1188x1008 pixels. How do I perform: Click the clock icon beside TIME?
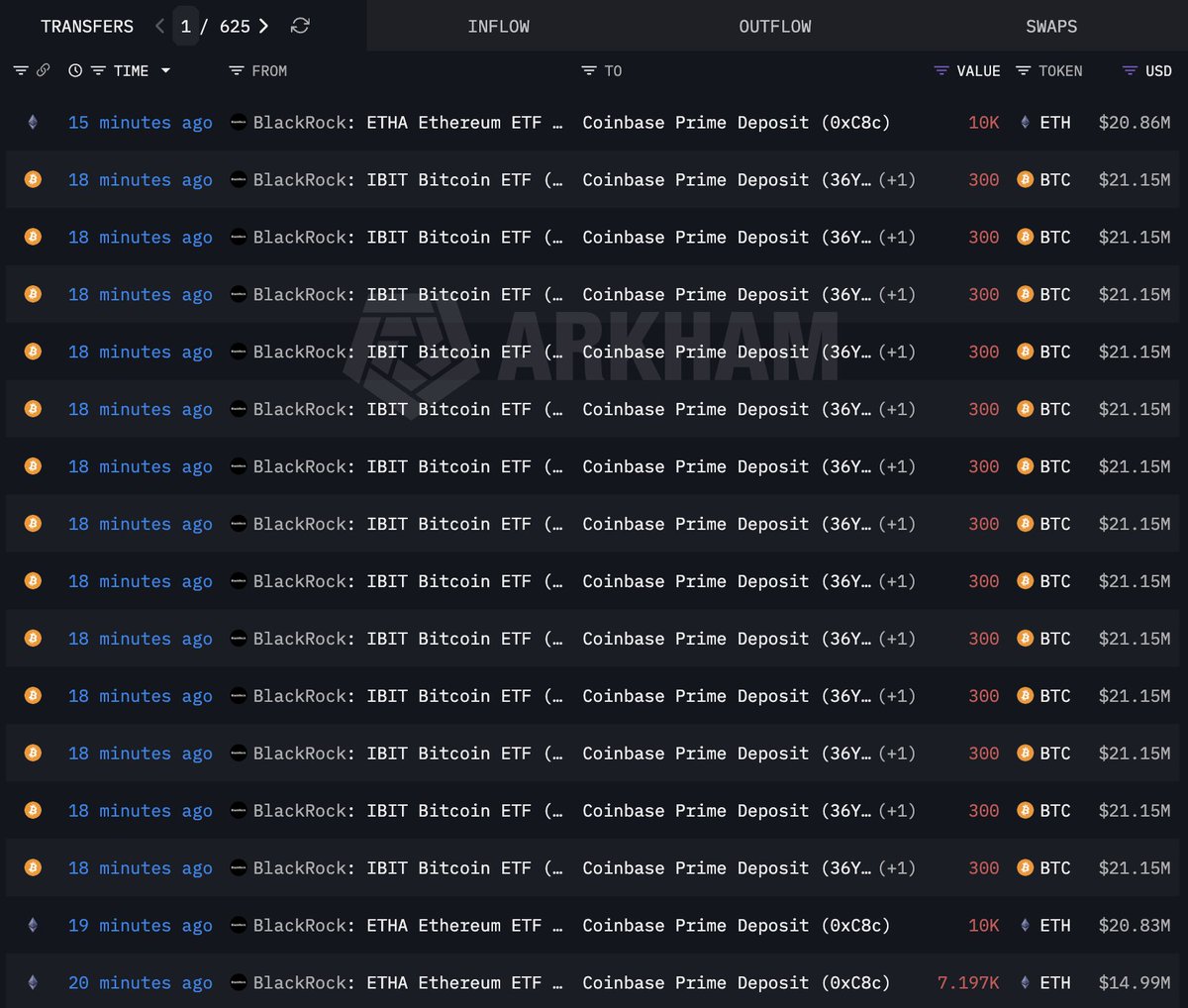click(75, 70)
